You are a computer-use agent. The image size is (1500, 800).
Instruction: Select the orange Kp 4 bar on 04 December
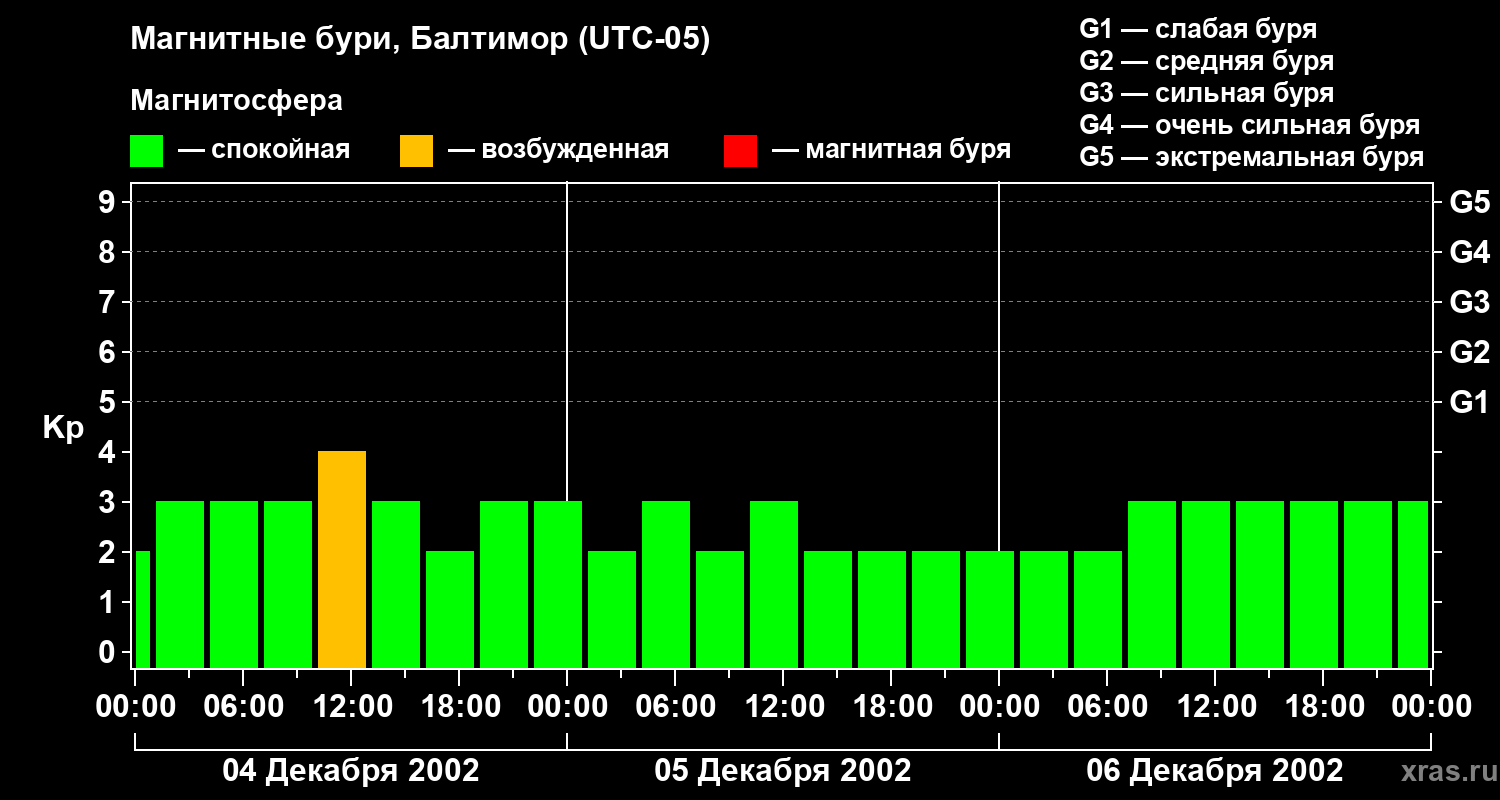(342, 560)
